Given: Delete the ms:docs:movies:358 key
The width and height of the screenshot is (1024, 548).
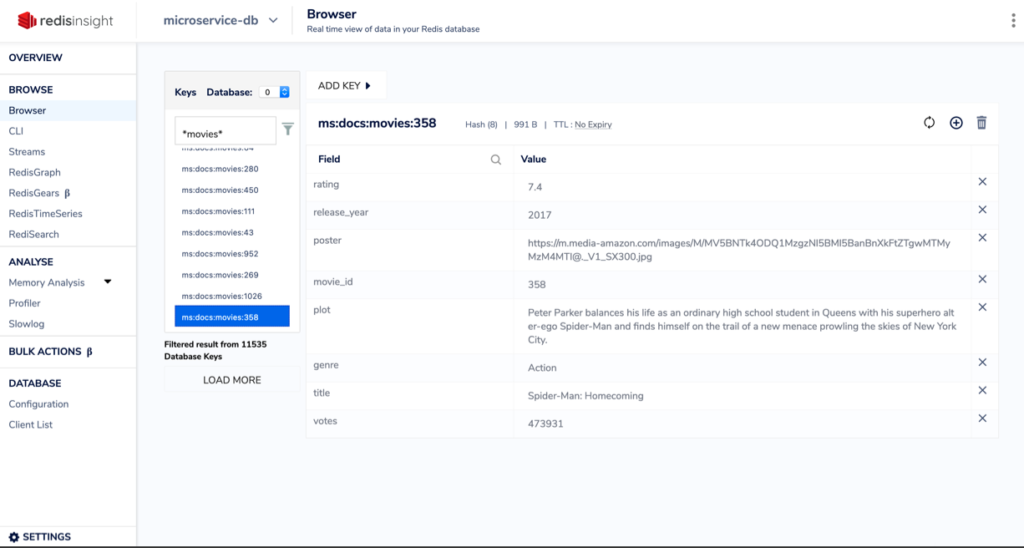Looking at the screenshot, I should pos(982,123).
